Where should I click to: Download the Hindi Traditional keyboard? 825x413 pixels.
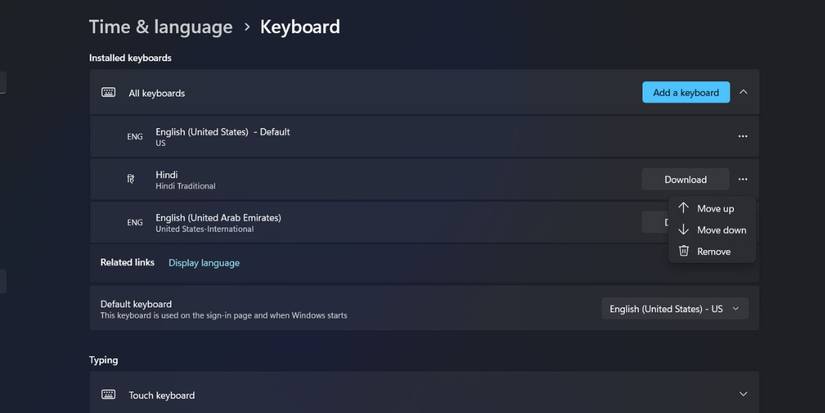click(685, 180)
